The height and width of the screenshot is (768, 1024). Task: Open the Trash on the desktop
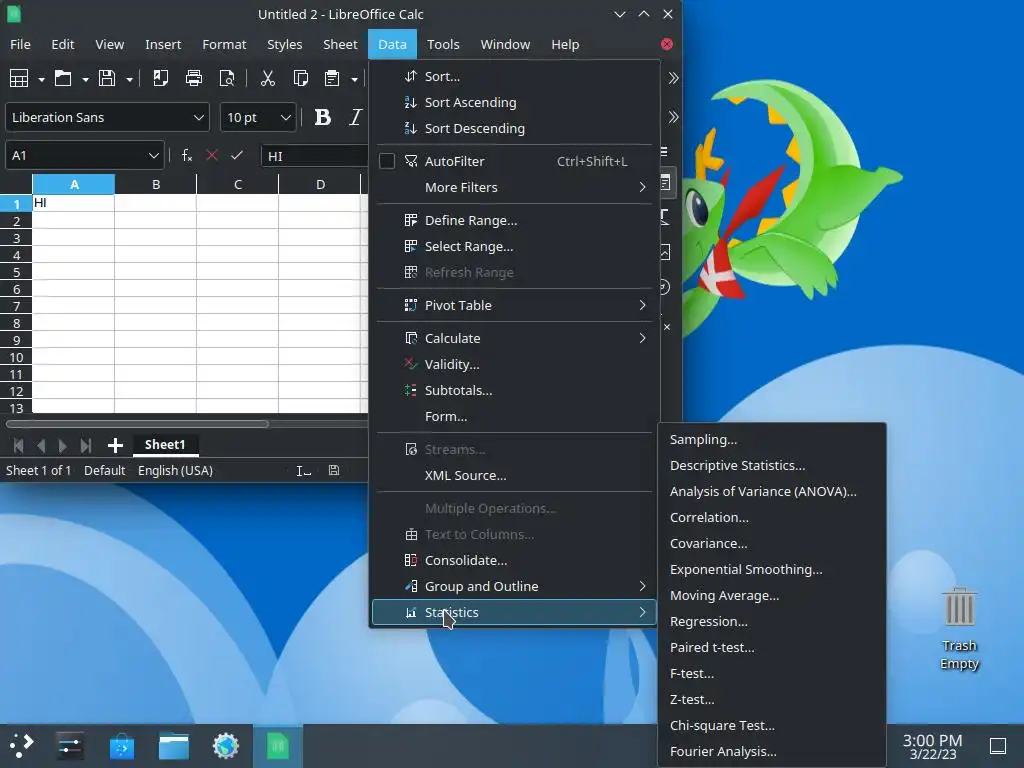(x=959, y=628)
